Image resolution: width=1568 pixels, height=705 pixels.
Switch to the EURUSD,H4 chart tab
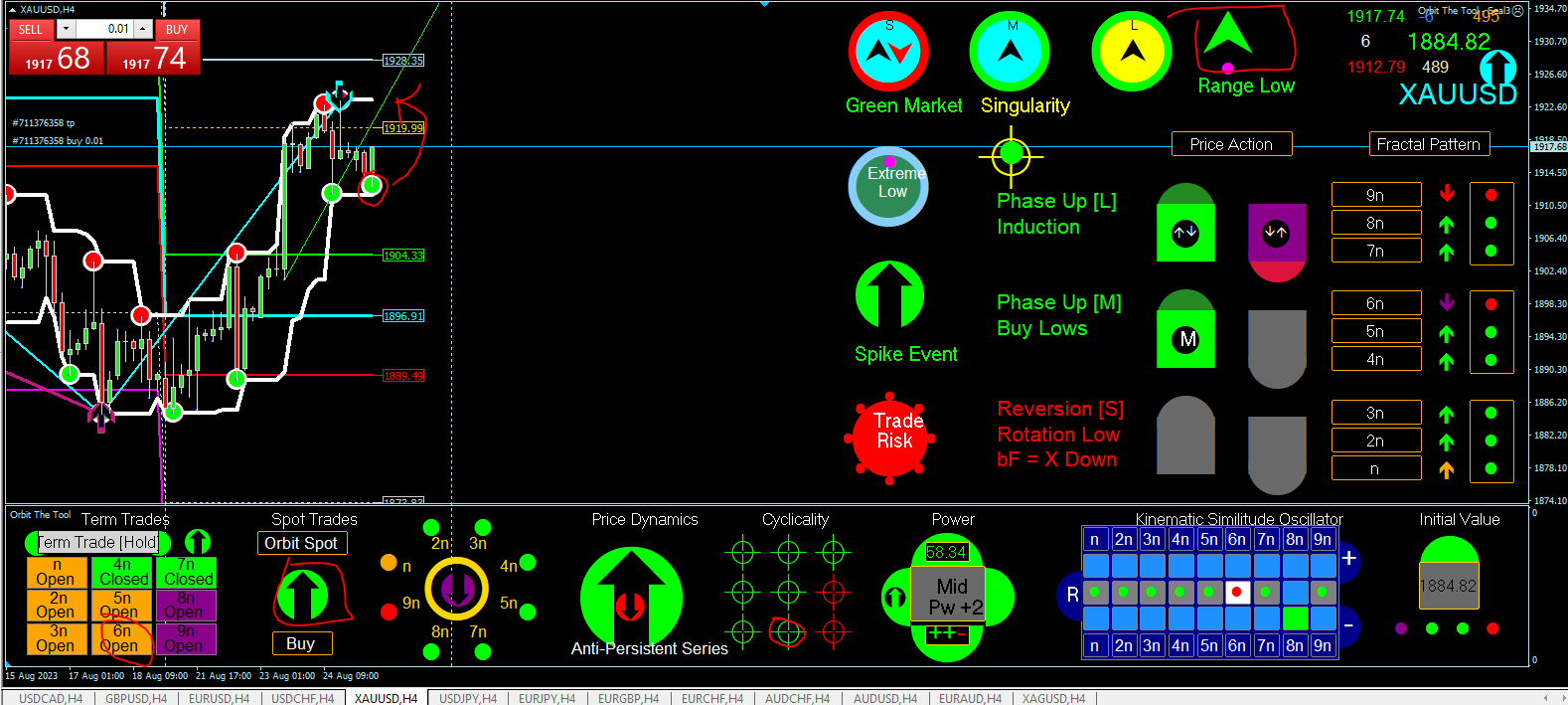[x=220, y=698]
